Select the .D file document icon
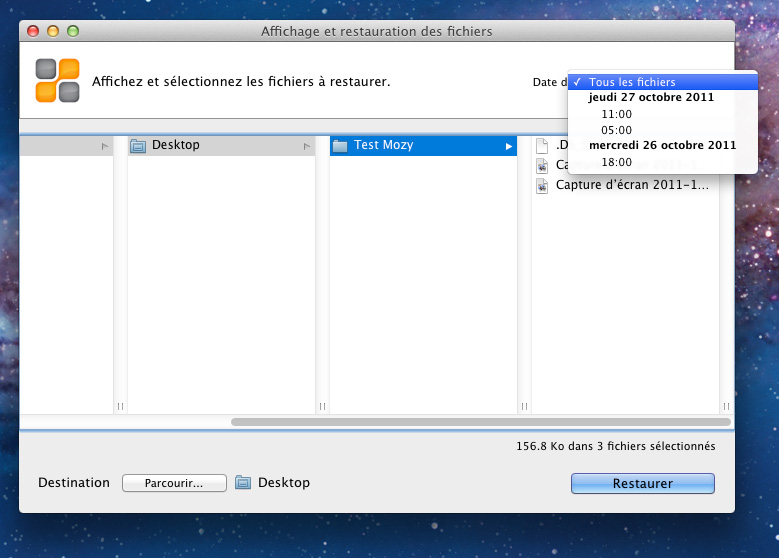This screenshot has height=558, width=779. pyautogui.click(x=542, y=146)
